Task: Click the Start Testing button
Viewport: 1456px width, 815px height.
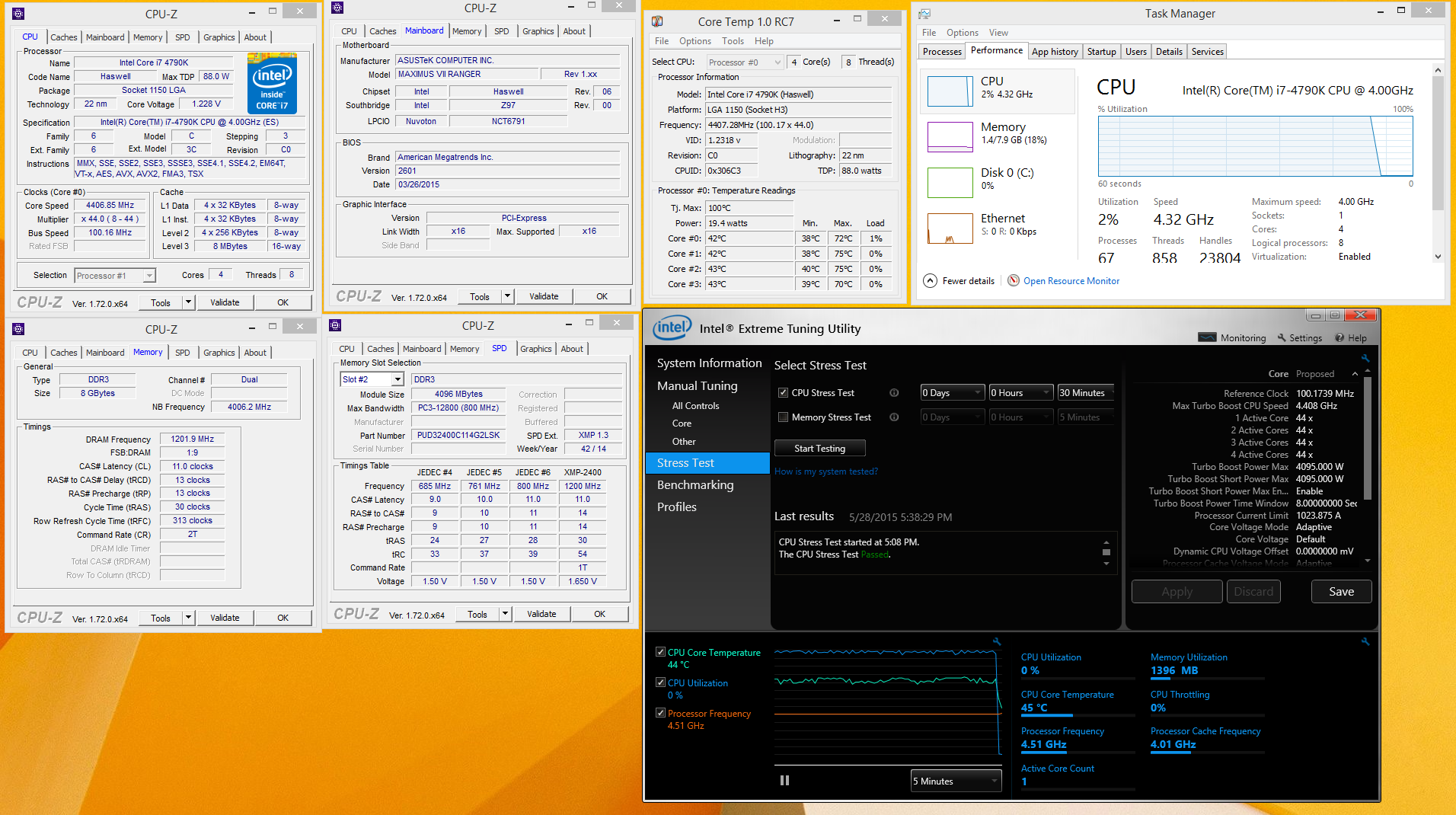Action: pyautogui.click(x=819, y=448)
